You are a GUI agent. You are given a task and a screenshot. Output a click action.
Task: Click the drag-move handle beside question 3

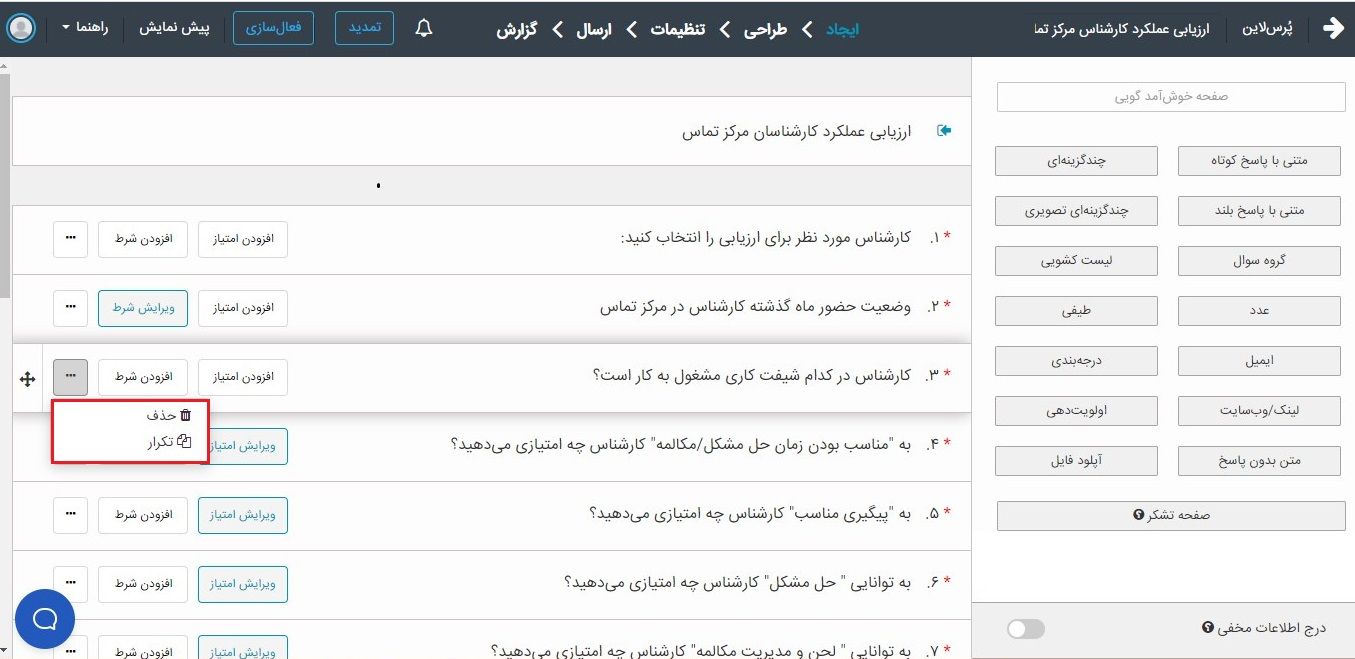pos(28,379)
